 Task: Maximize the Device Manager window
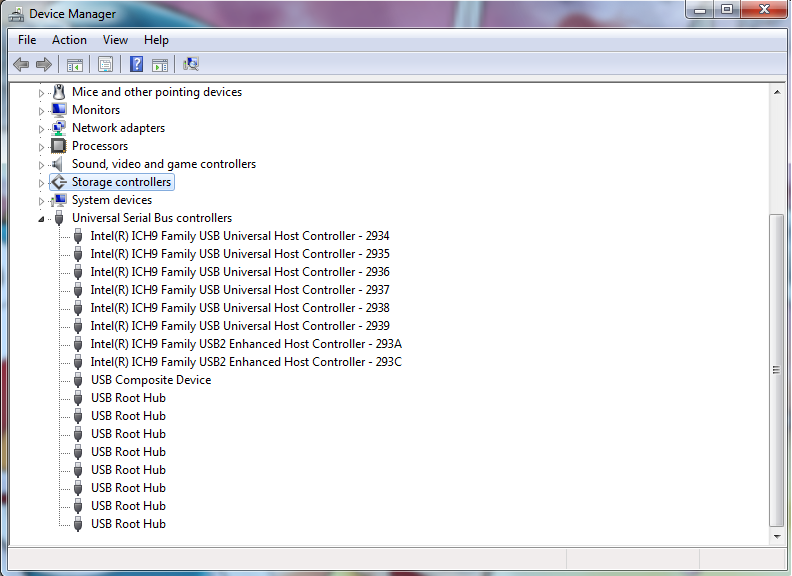click(x=727, y=10)
